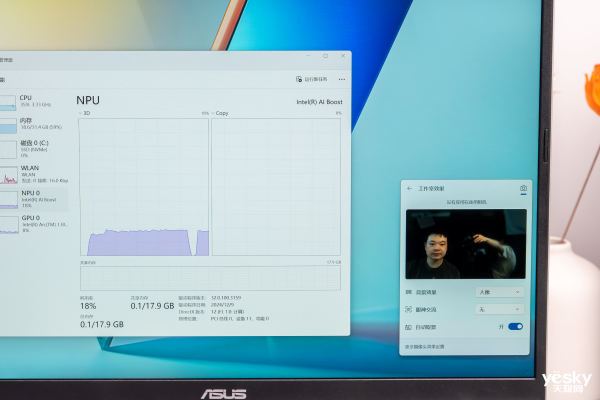Expand the Copy graph engine selector
The width and height of the screenshot is (600, 400).
click(x=215, y=113)
